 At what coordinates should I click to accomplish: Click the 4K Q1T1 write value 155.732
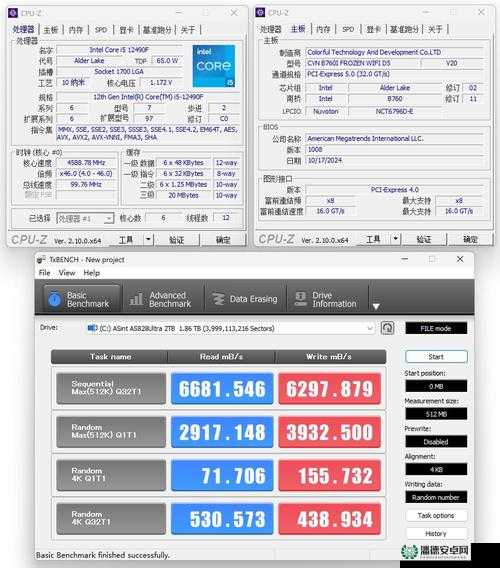click(x=329, y=475)
